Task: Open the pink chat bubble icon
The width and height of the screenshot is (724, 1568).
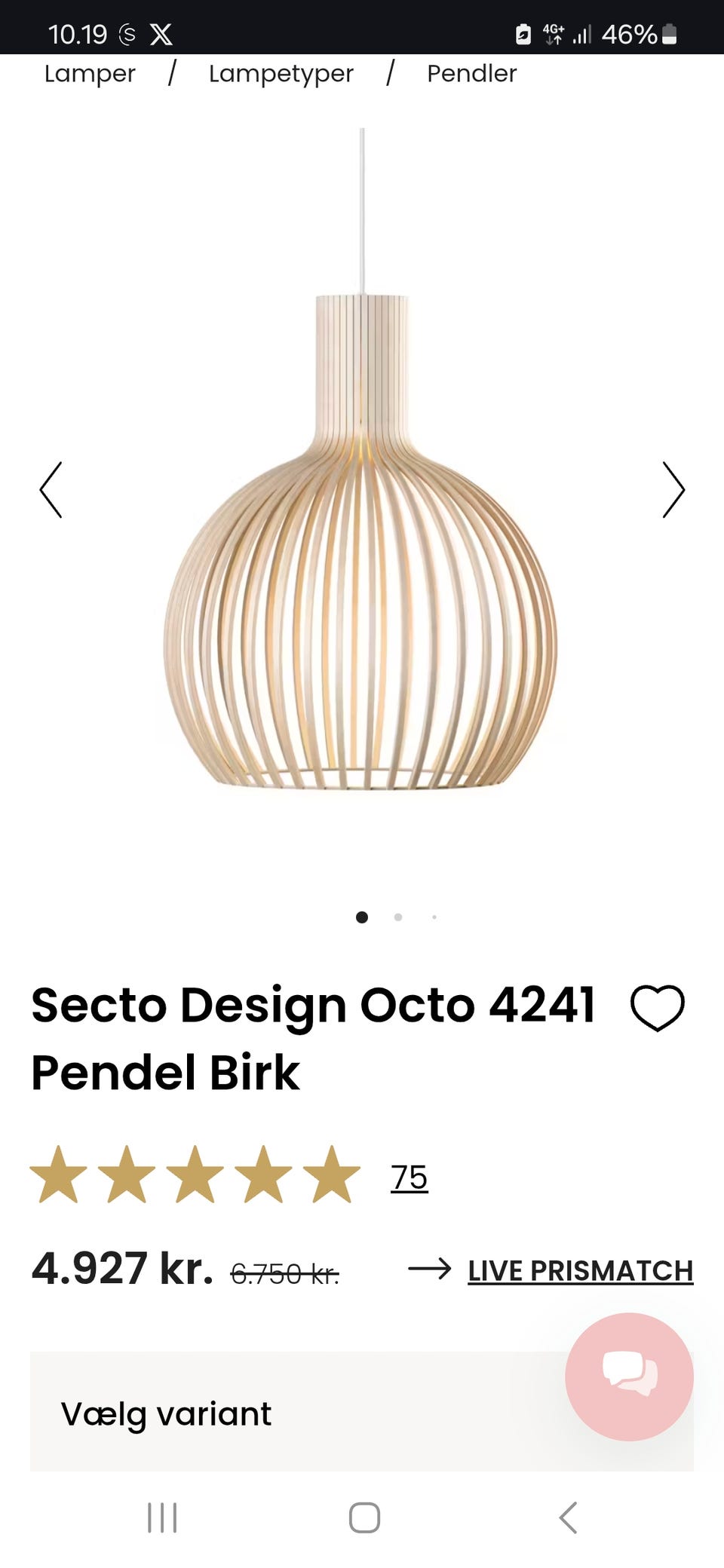Action: point(629,1377)
